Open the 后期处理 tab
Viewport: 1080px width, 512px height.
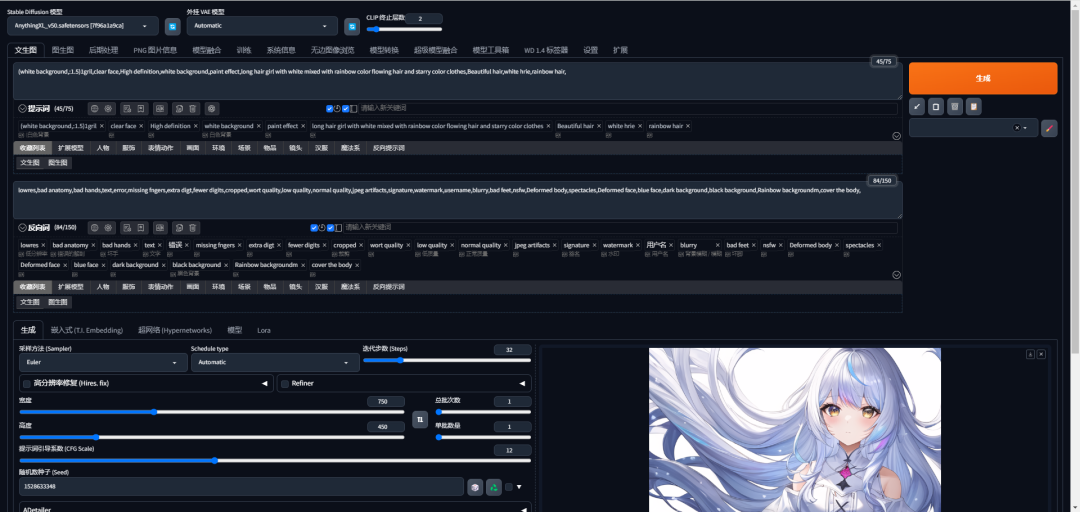coord(103,50)
